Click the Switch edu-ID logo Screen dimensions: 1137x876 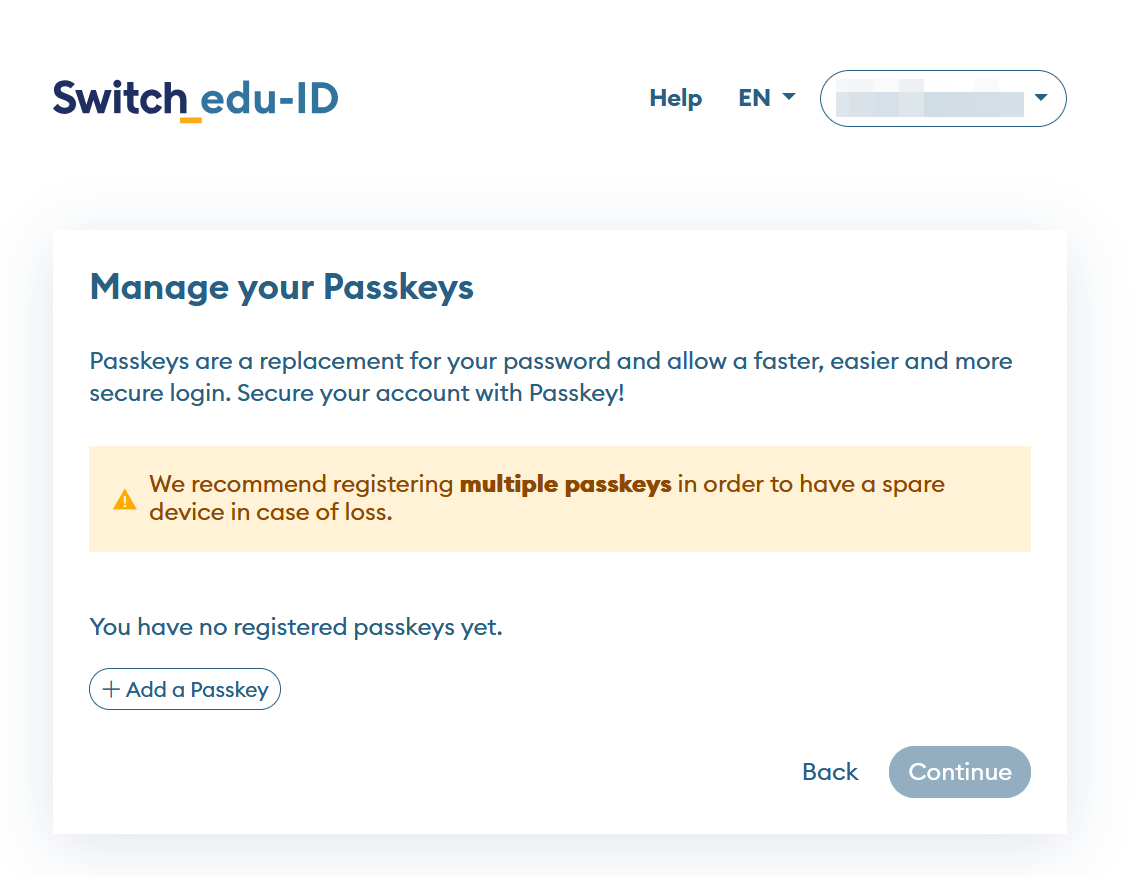[196, 99]
